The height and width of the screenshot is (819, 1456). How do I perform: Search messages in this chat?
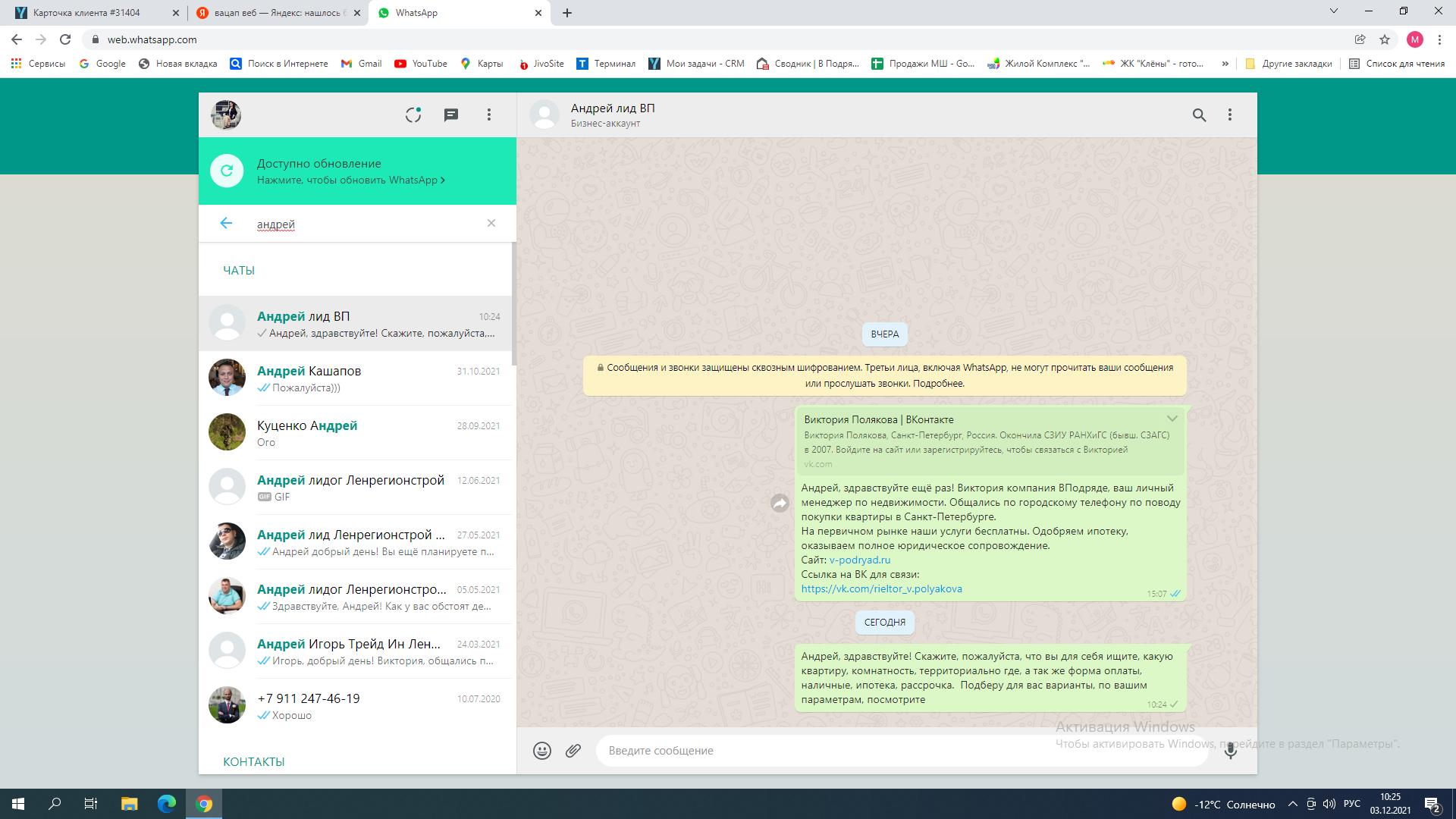1199,115
